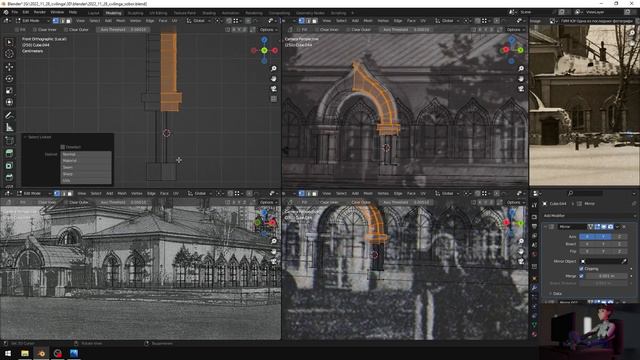Open the Render menu
Image resolution: width=640 pixels, height=360 pixels.
[40, 12]
